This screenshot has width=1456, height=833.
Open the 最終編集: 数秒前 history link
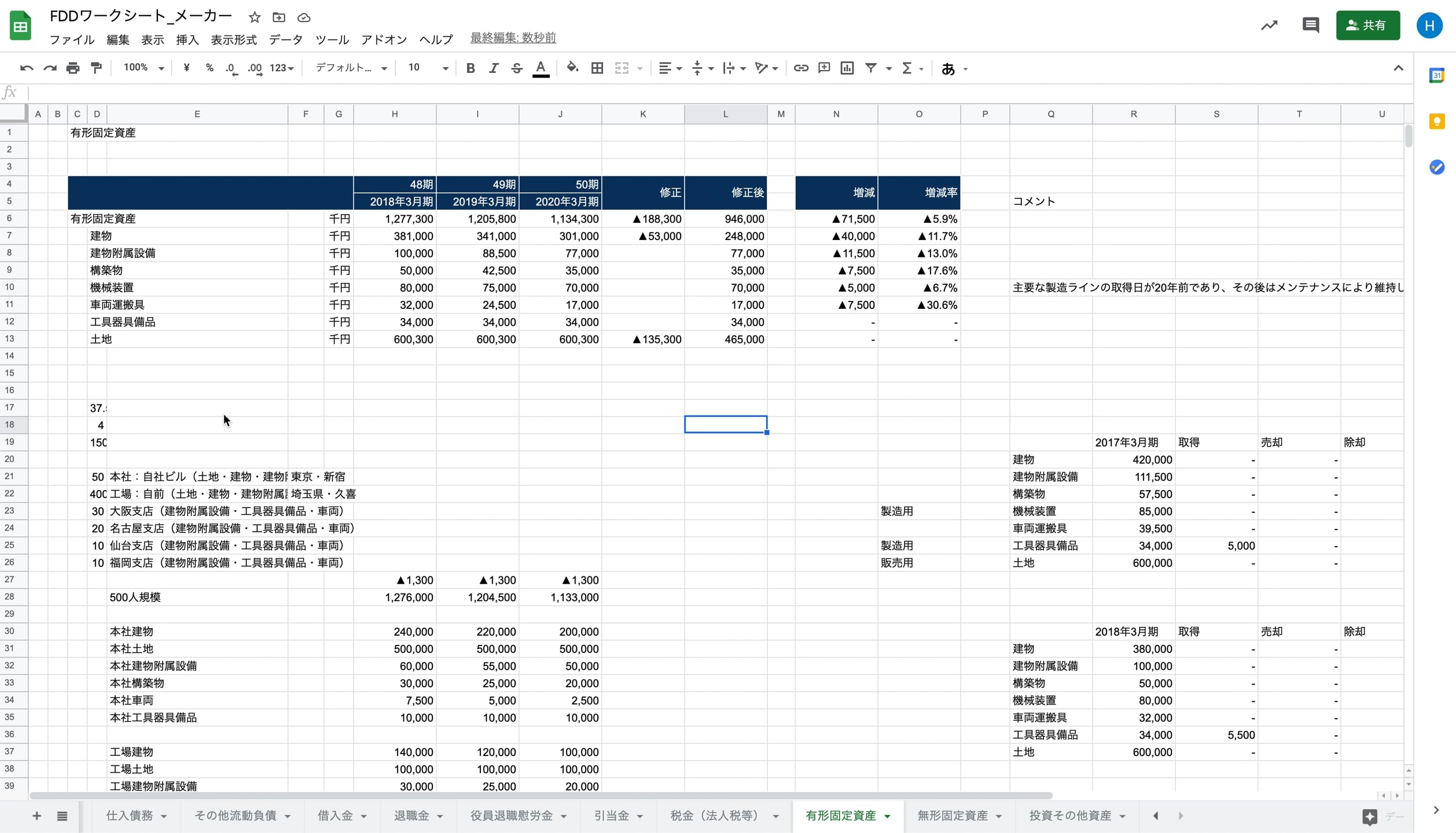point(513,38)
